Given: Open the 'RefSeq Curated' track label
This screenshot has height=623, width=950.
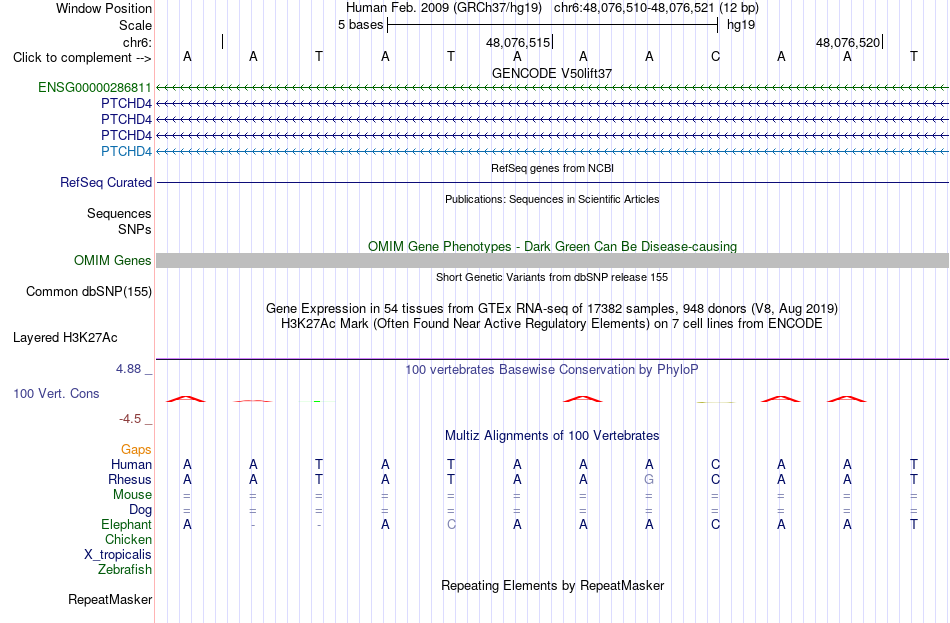Looking at the screenshot, I should (106, 182).
